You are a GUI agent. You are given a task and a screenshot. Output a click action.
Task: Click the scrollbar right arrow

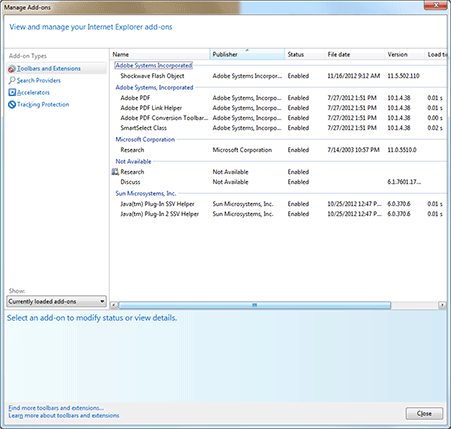(x=442, y=305)
